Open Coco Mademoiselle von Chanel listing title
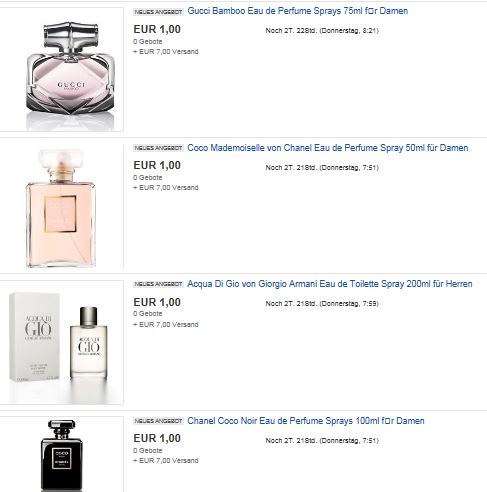 pos(328,148)
